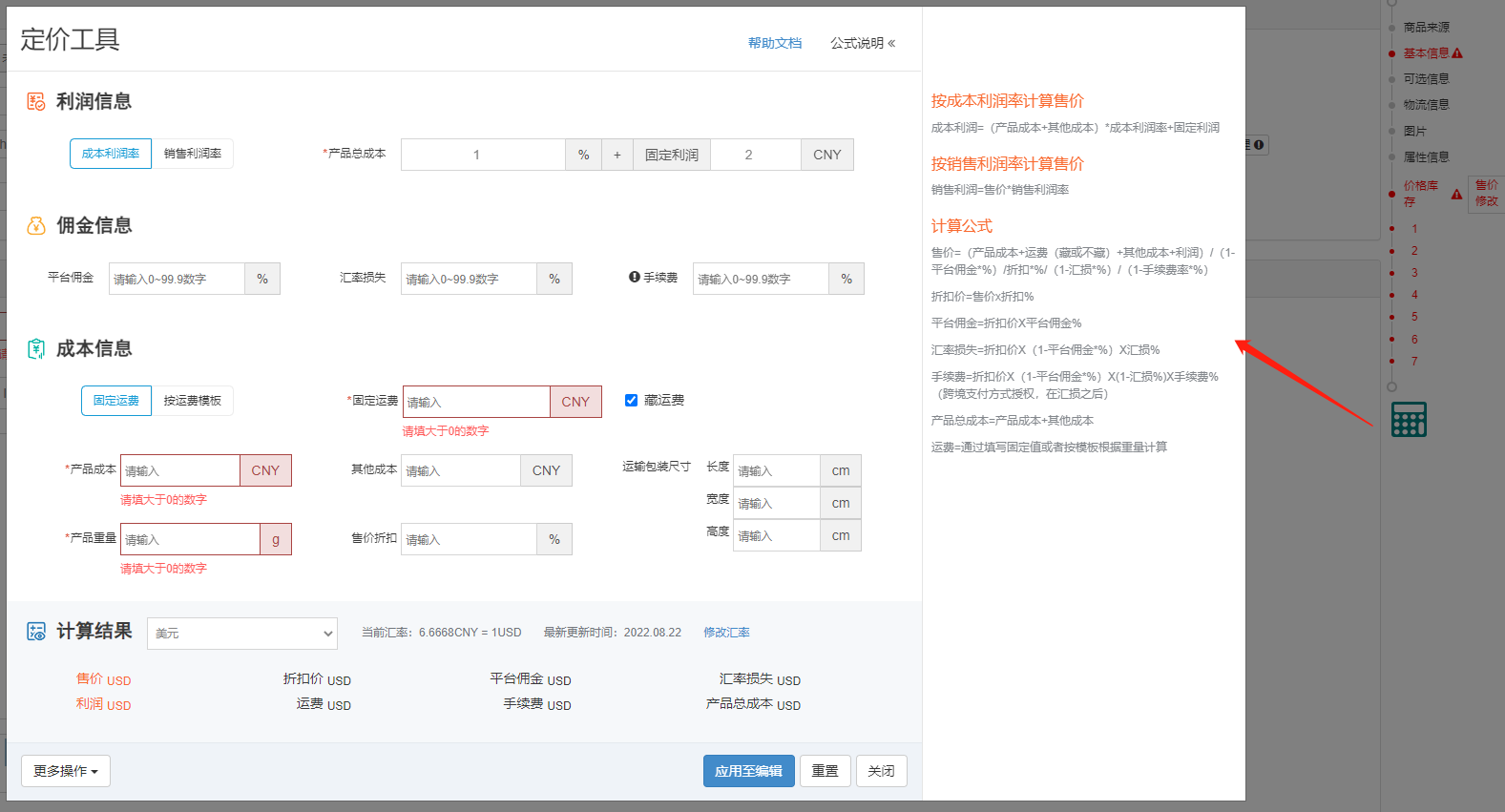Image resolution: width=1505 pixels, height=812 pixels.
Task: Switch to 按运费模板 shipping mode
Action: click(x=193, y=401)
